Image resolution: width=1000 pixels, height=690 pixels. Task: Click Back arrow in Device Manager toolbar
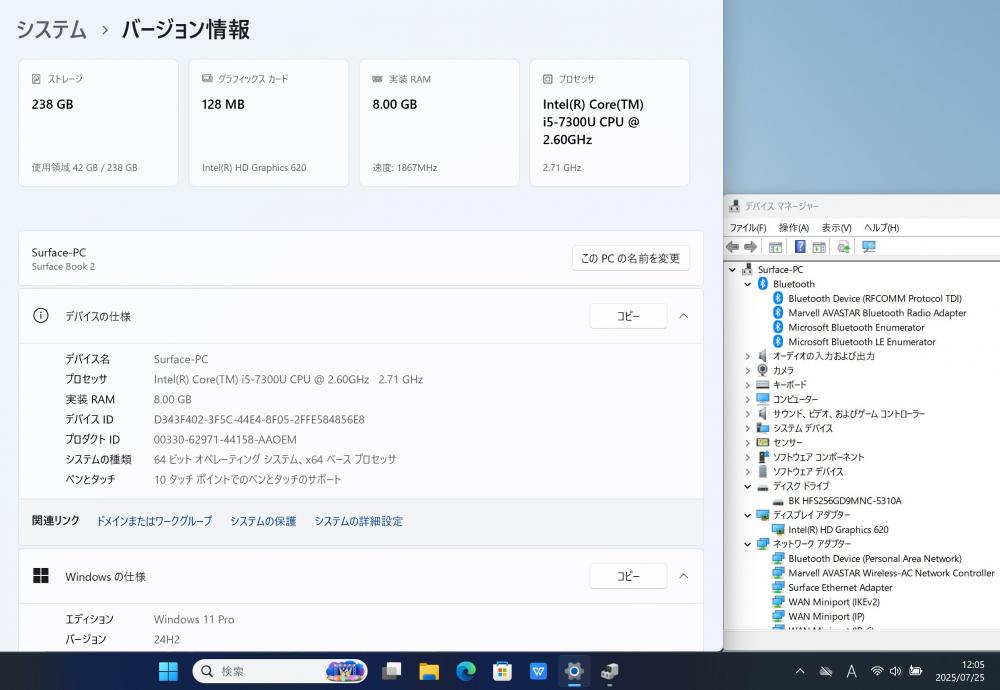point(732,247)
